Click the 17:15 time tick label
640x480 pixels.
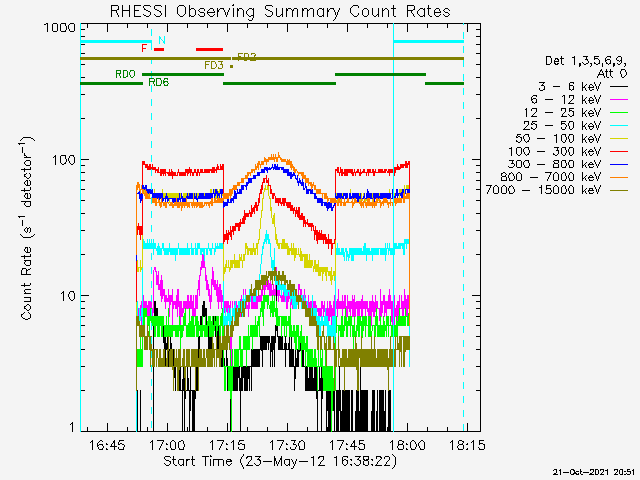coord(227,445)
